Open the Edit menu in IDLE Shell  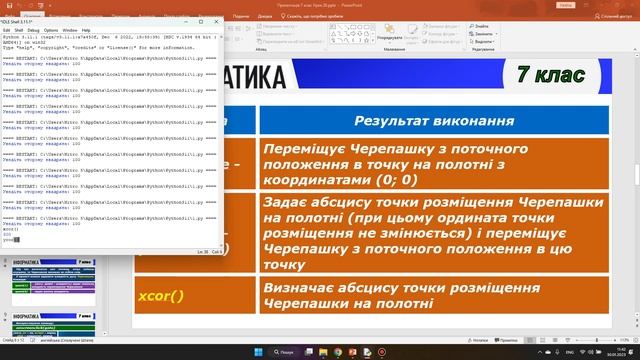tap(7, 30)
